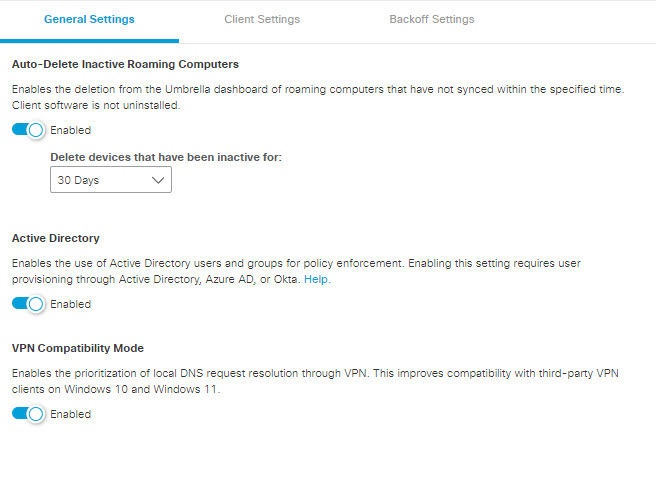Click the chevron arrow on the days dropdown
The height and width of the screenshot is (502, 656).
click(157, 181)
